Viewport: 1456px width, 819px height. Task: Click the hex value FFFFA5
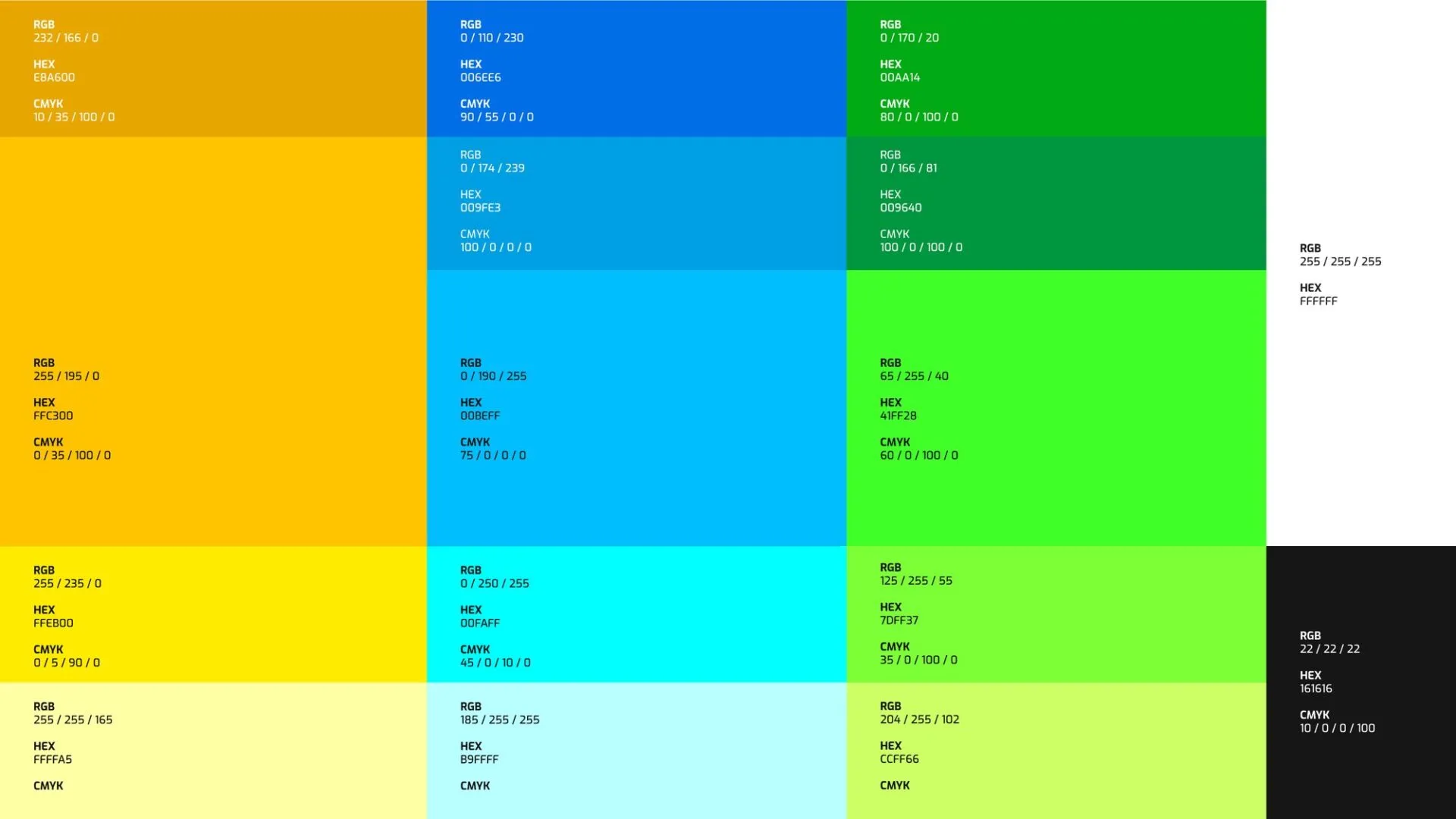coord(52,760)
